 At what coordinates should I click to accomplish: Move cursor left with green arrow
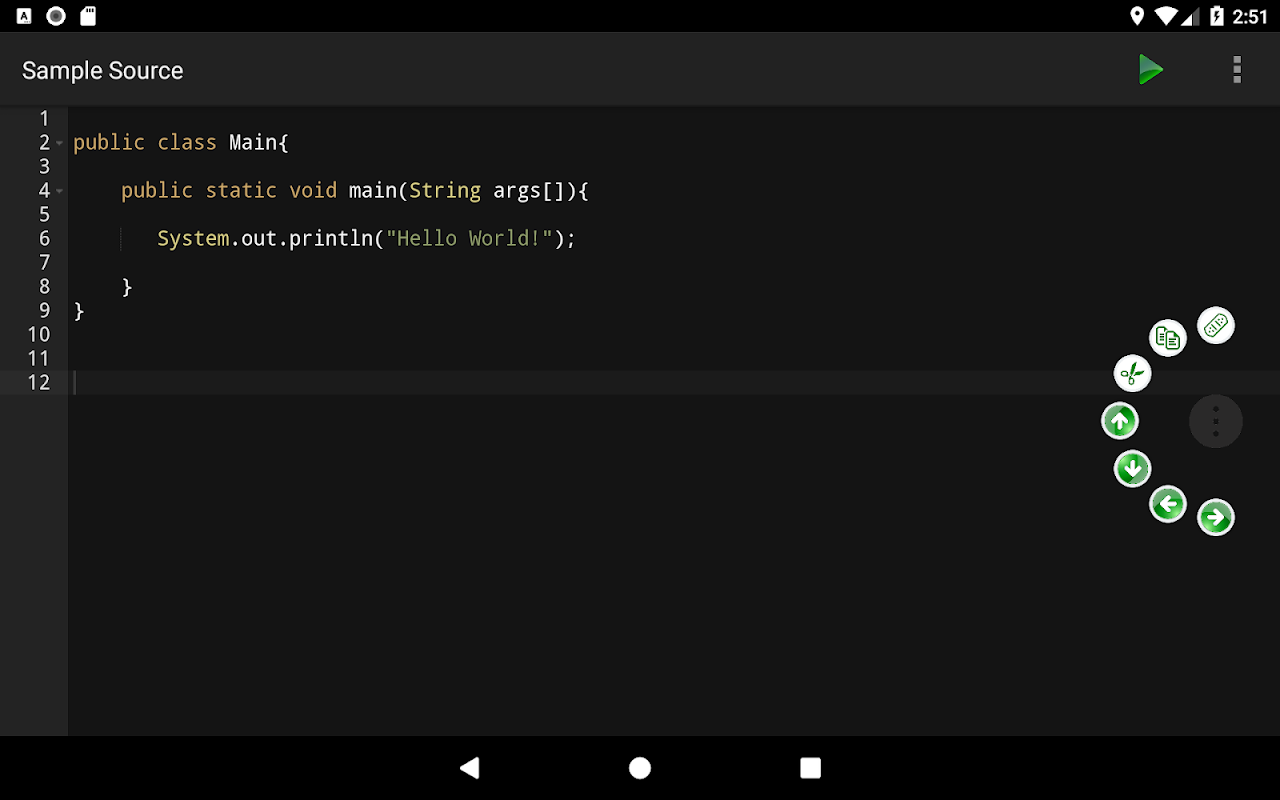pyautogui.click(x=1167, y=504)
